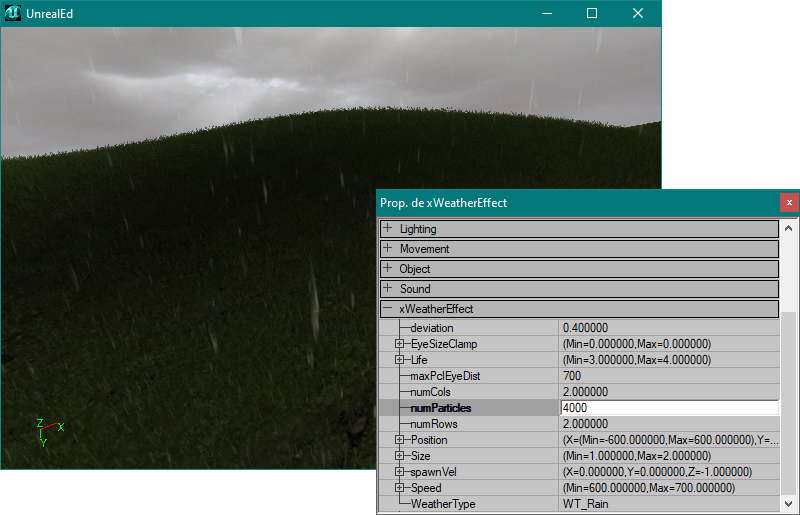The width and height of the screenshot is (800, 515).
Task: Expand the EyeSizeClamp property
Action: (400, 344)
